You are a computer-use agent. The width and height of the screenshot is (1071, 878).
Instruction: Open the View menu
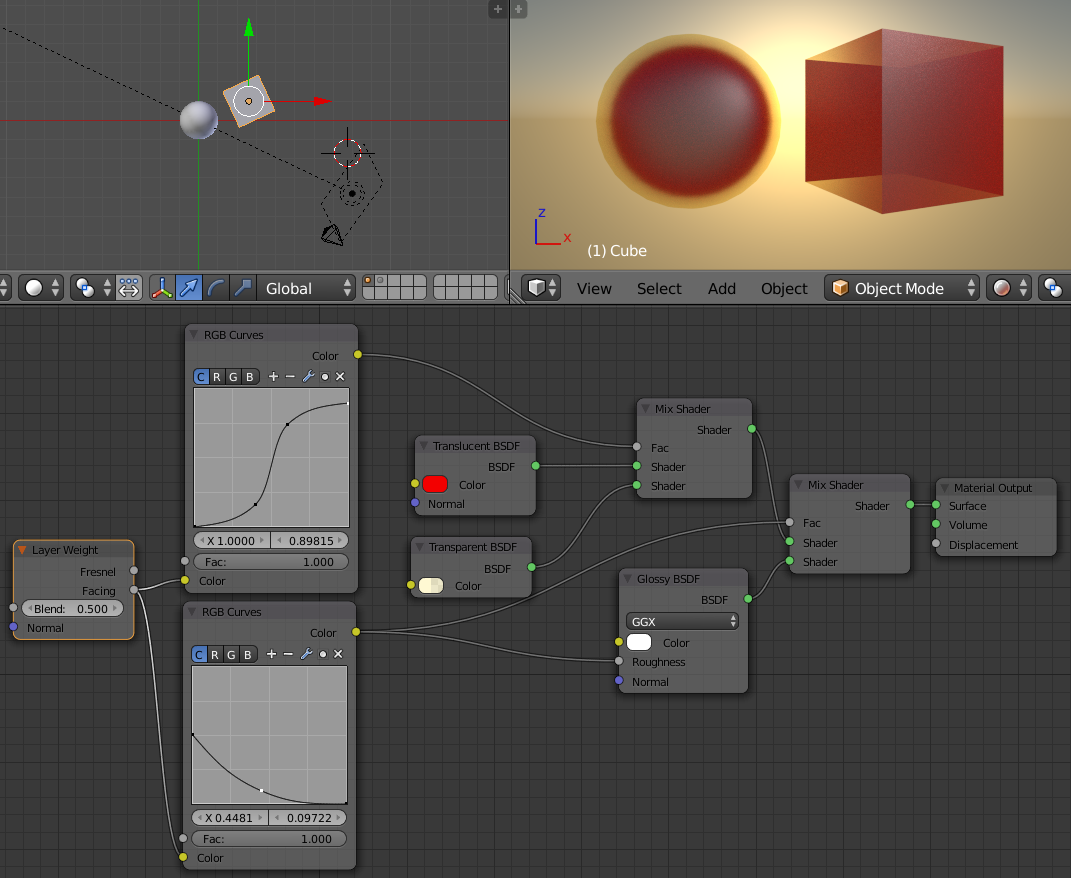pos(594,288)
